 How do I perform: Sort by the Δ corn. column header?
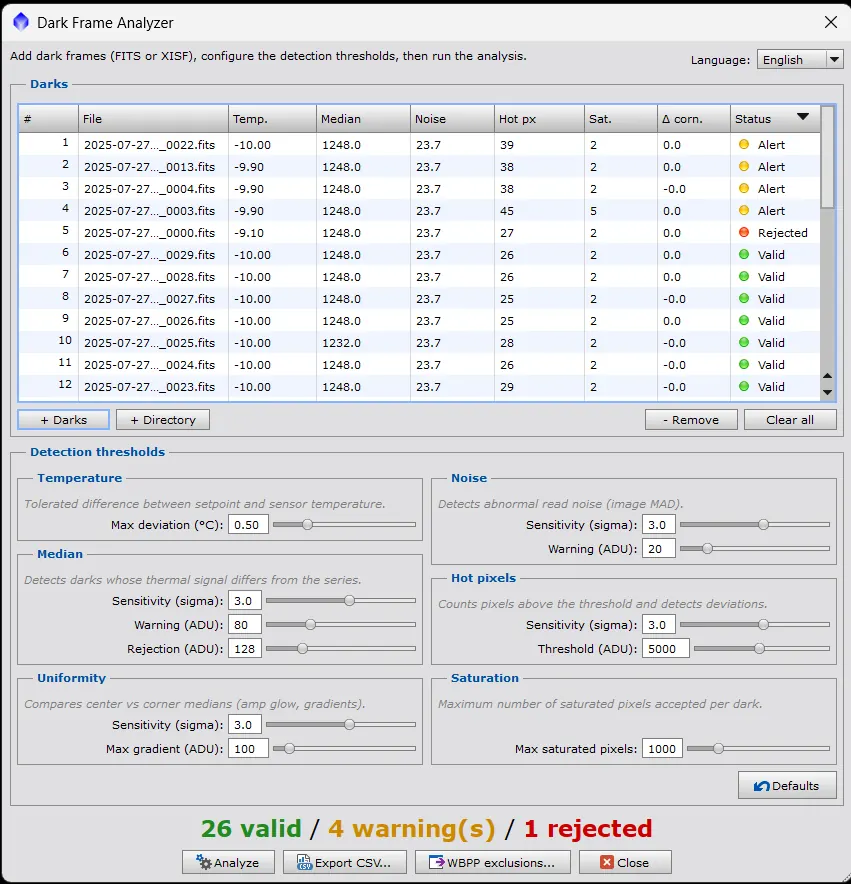(694, 119)
